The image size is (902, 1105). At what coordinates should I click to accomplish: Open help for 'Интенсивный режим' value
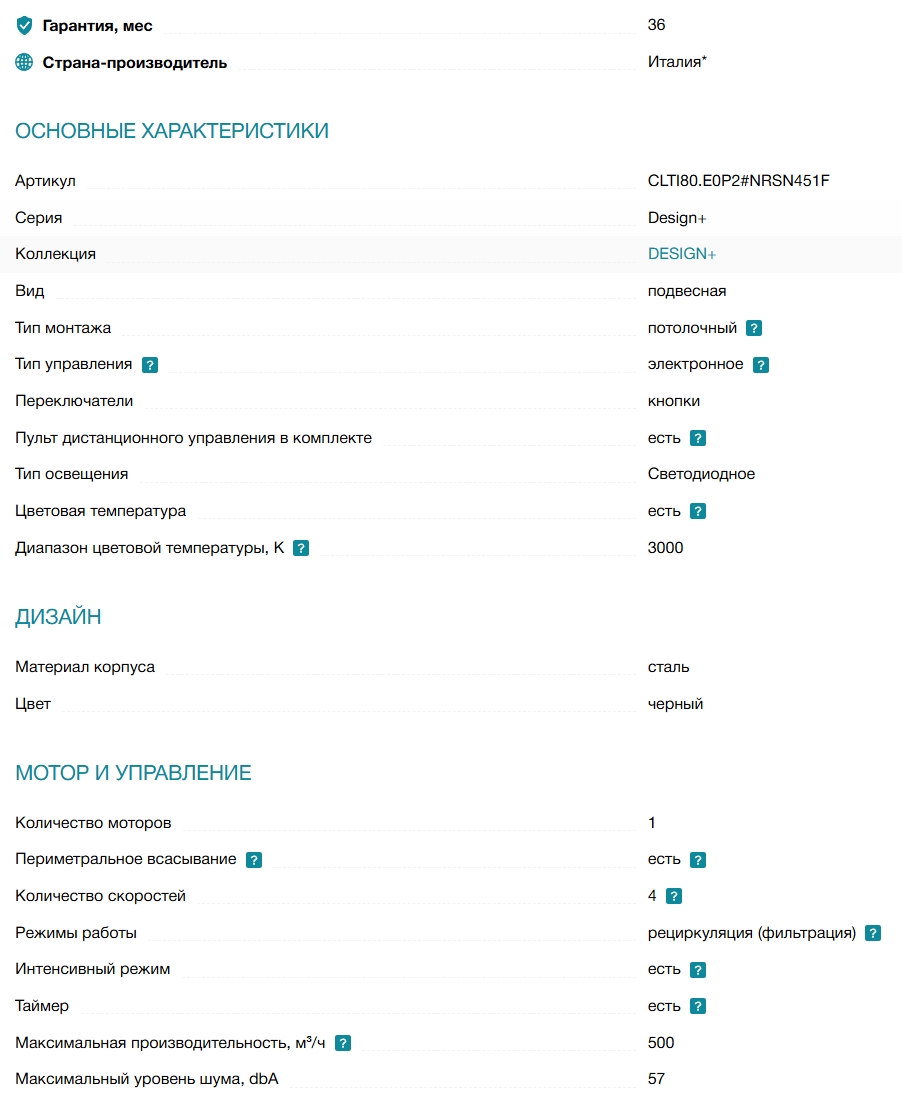click(x=698, y=970)
